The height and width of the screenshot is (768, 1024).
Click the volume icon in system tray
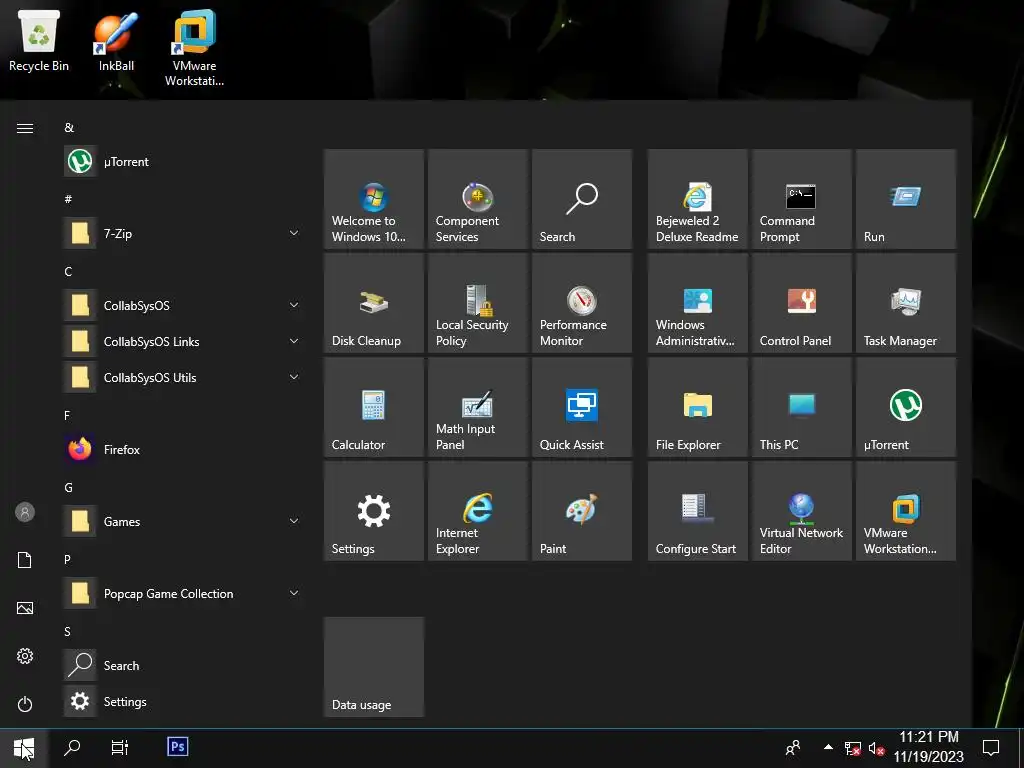tap(877, 748)
